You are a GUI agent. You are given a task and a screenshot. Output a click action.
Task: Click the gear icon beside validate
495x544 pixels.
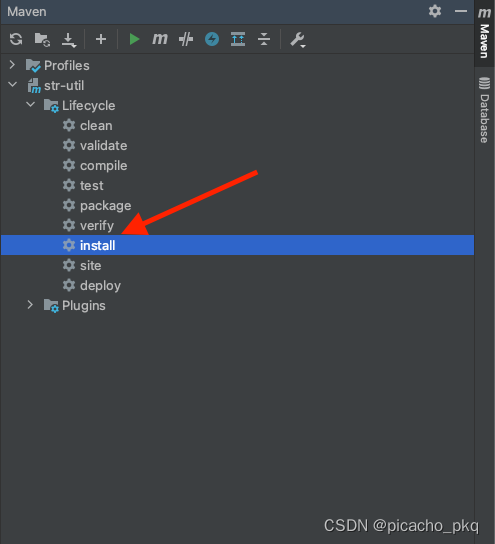coord(69,145)
